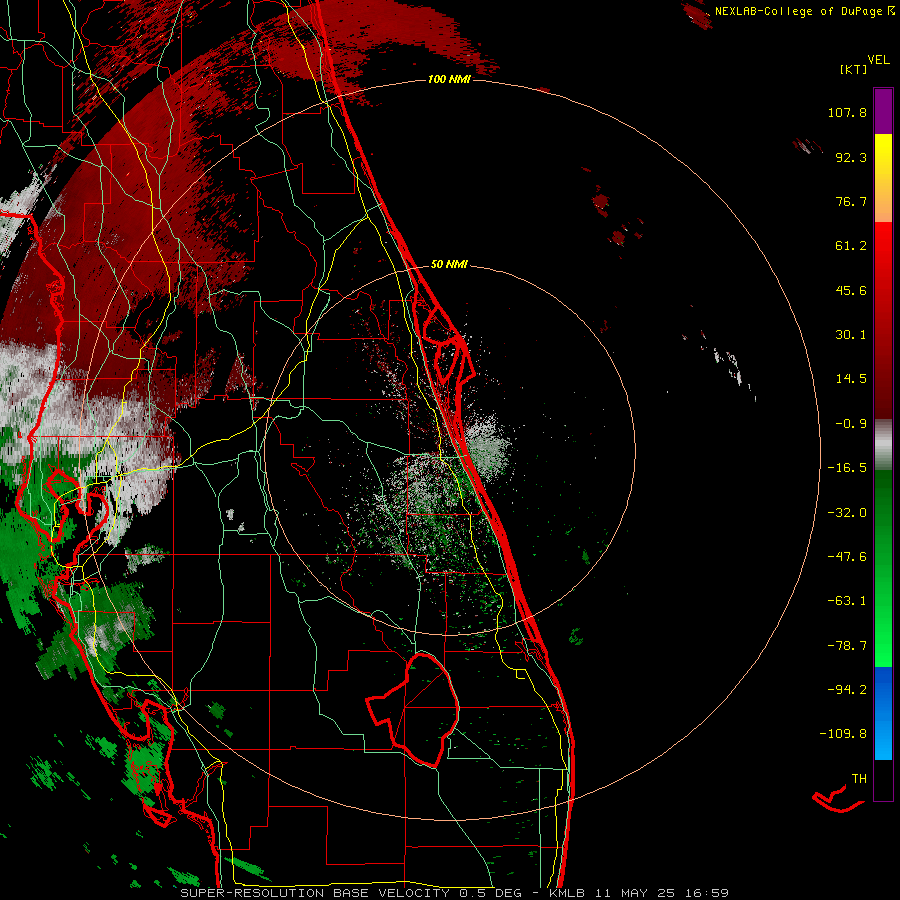Select the -63.1 legend value
900x900 pixels.
(x=847, y=601)
